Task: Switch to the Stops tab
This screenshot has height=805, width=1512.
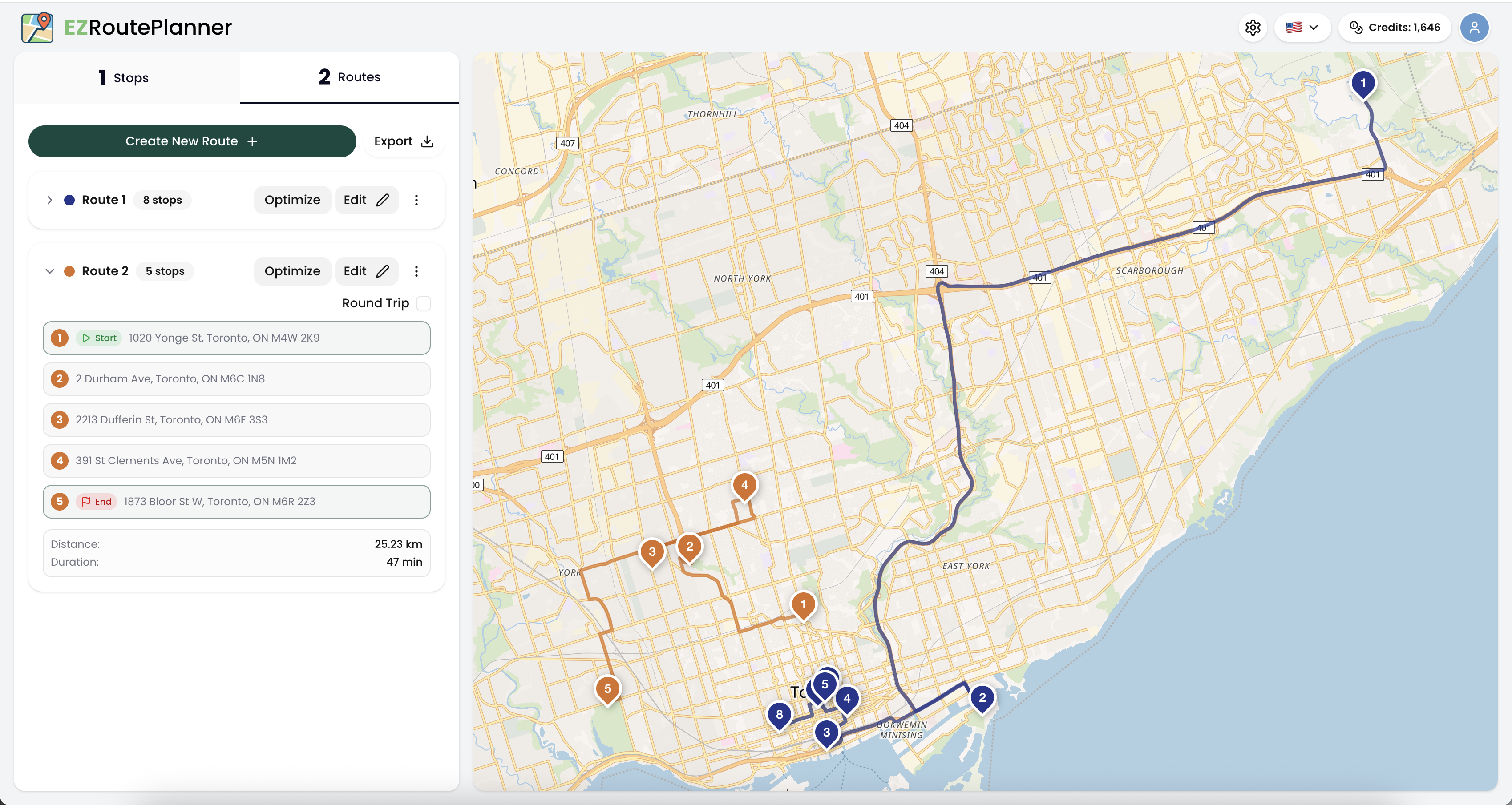Action: (x=123, y=77)
